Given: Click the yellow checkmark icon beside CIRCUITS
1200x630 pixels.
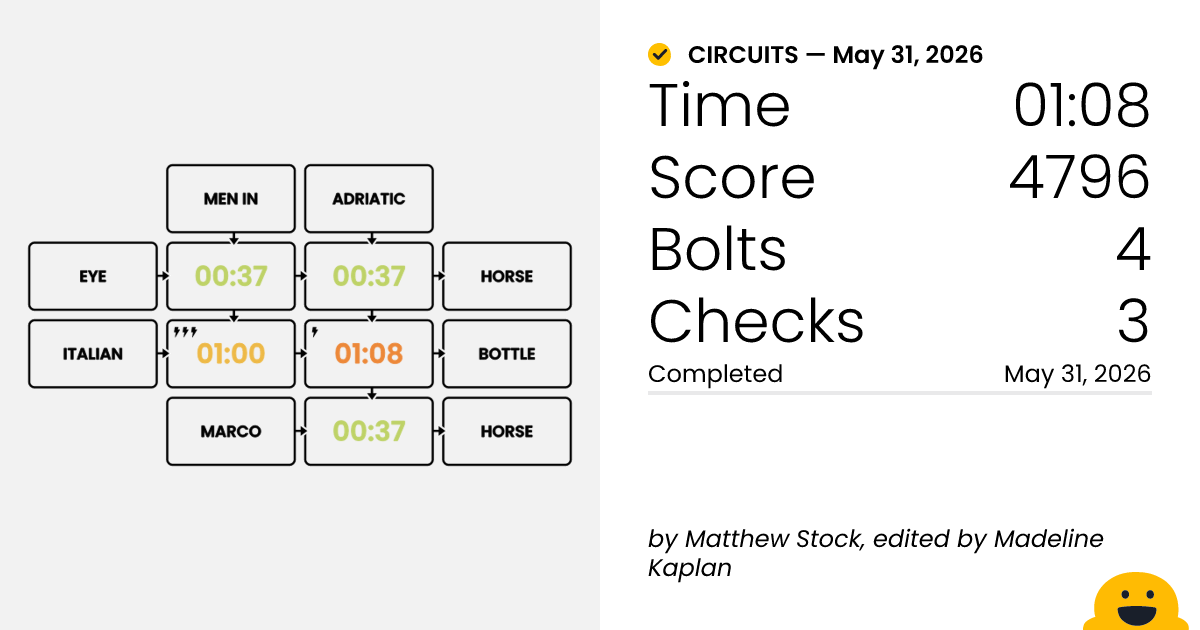Looking at the screenshot, I should (x=659, y=55).
